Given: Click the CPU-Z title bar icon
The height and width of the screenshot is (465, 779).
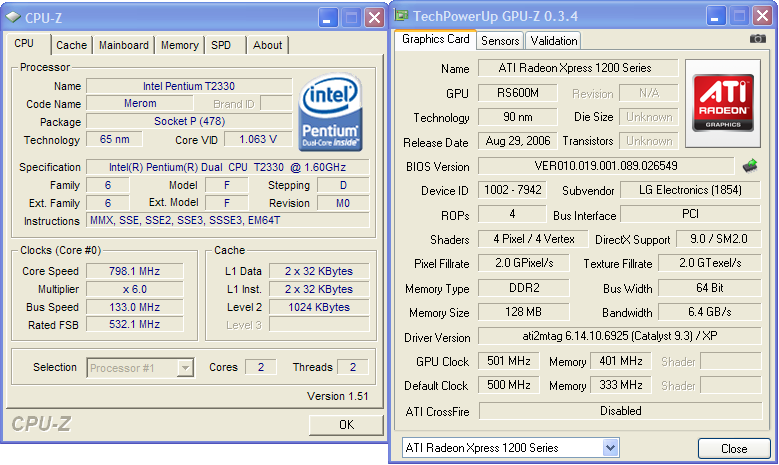Looking at the screenshot, I should coord(13,17).
